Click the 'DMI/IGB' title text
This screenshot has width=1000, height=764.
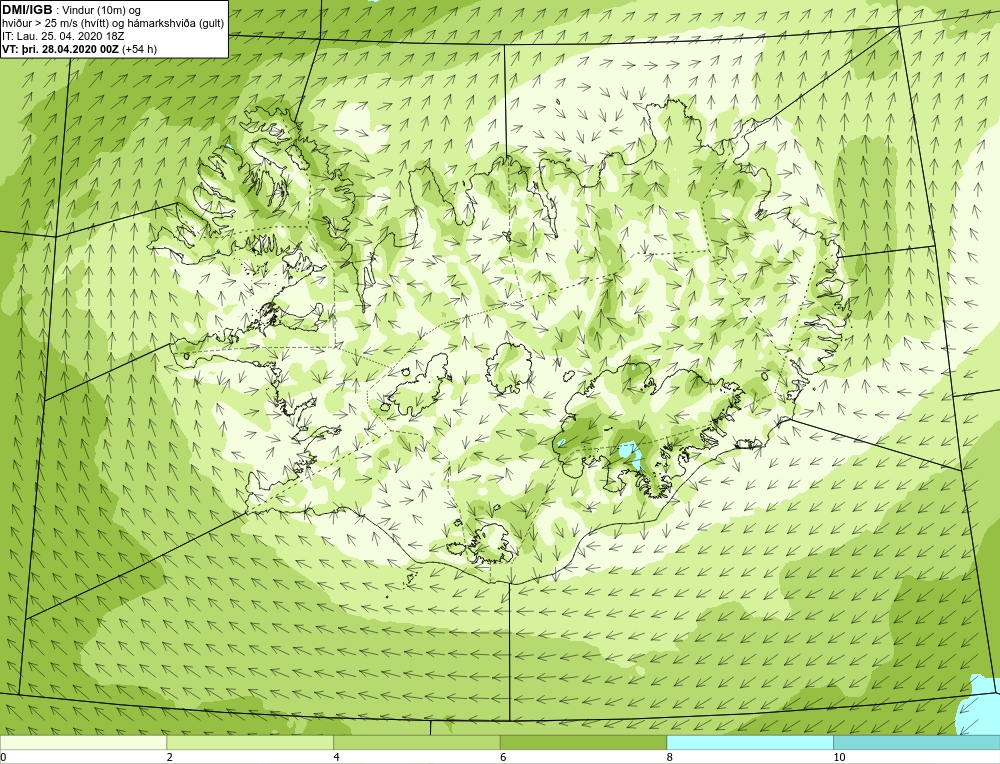27,10
